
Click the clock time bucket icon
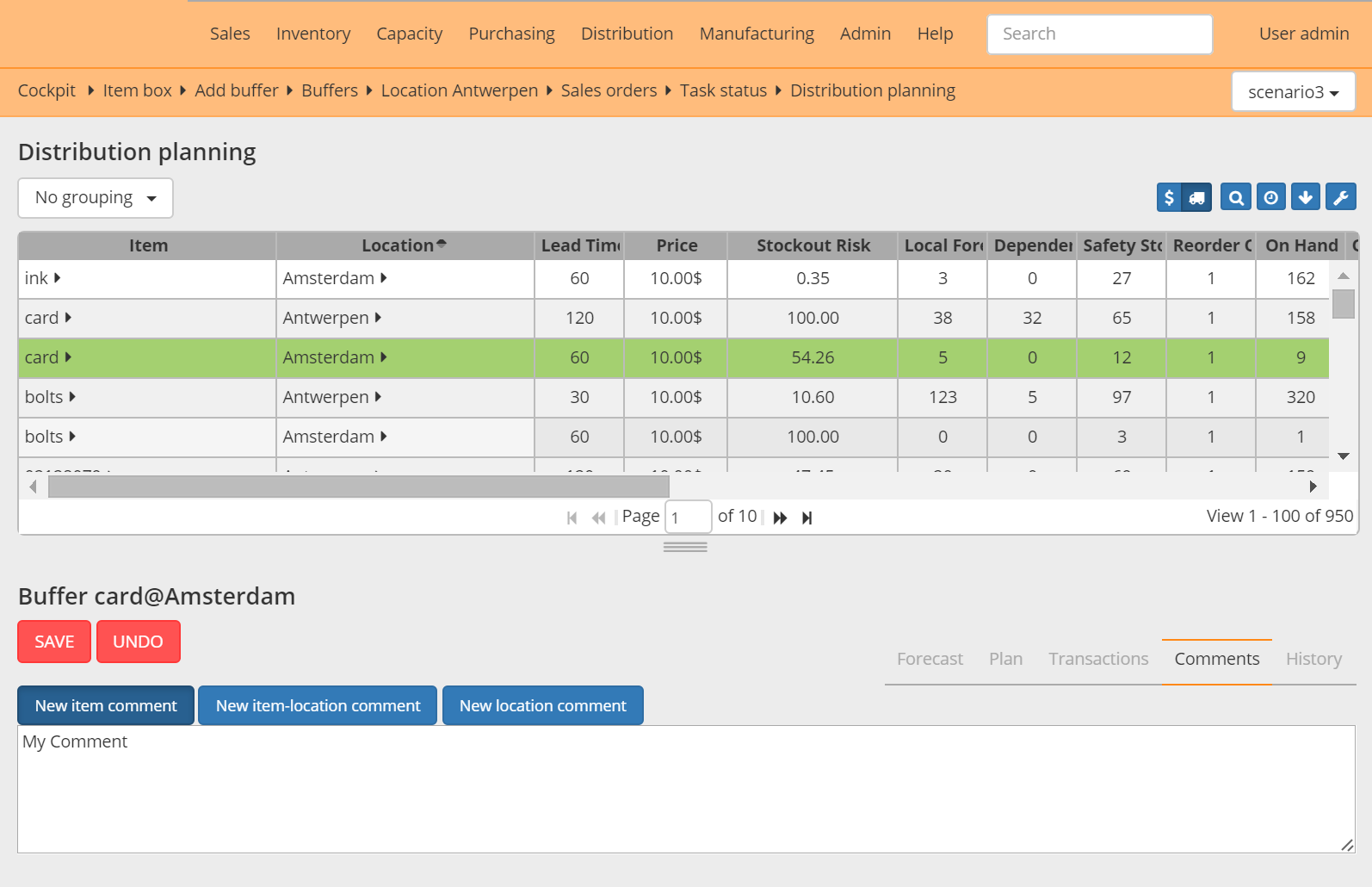(1271, 198)
